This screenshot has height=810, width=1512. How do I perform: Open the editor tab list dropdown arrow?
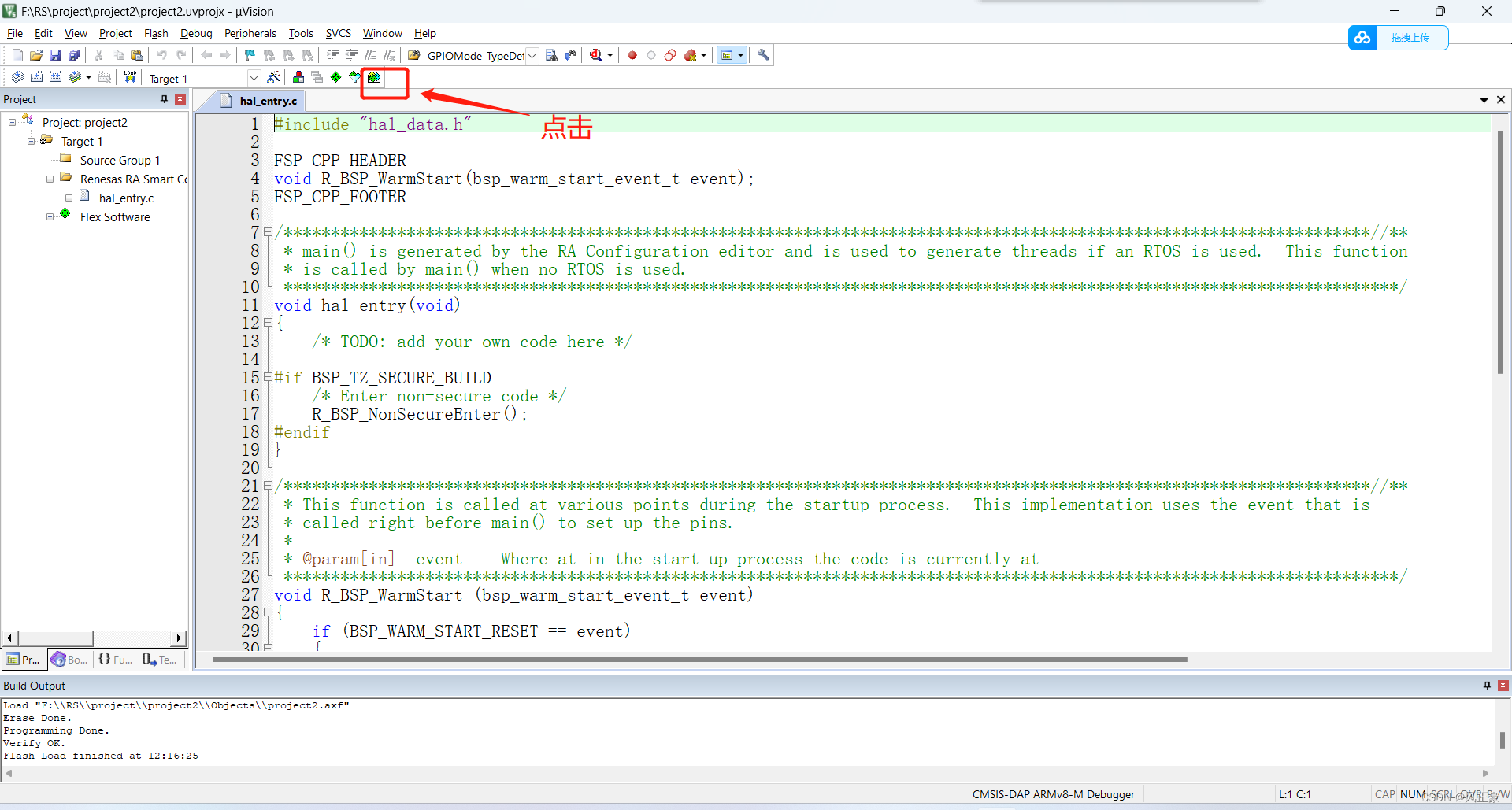pyautogui.click(x=1484, y=100)
